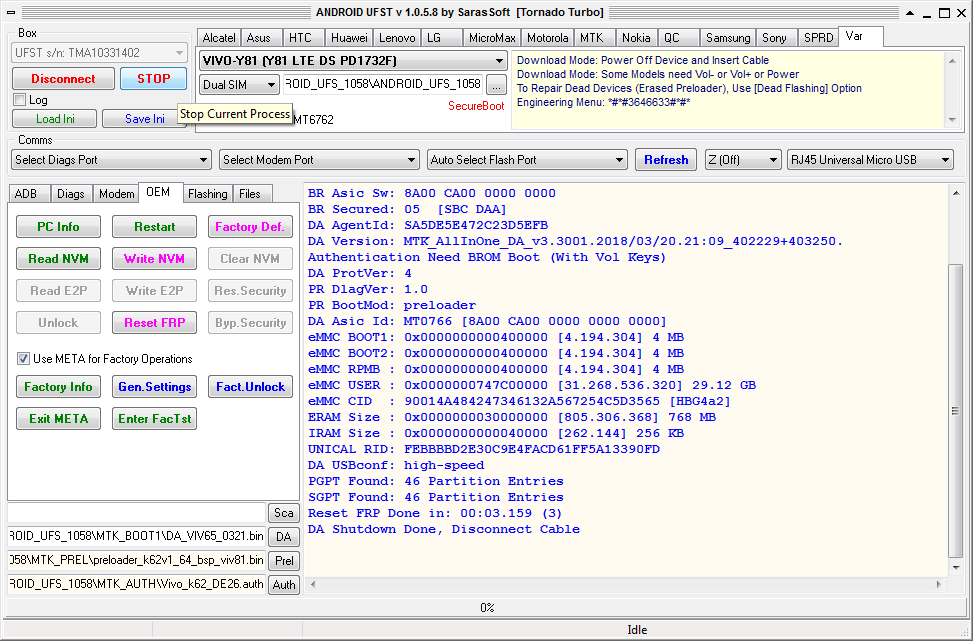
Task: Open the UFST serial number dropdown
Action: point(99,53)
